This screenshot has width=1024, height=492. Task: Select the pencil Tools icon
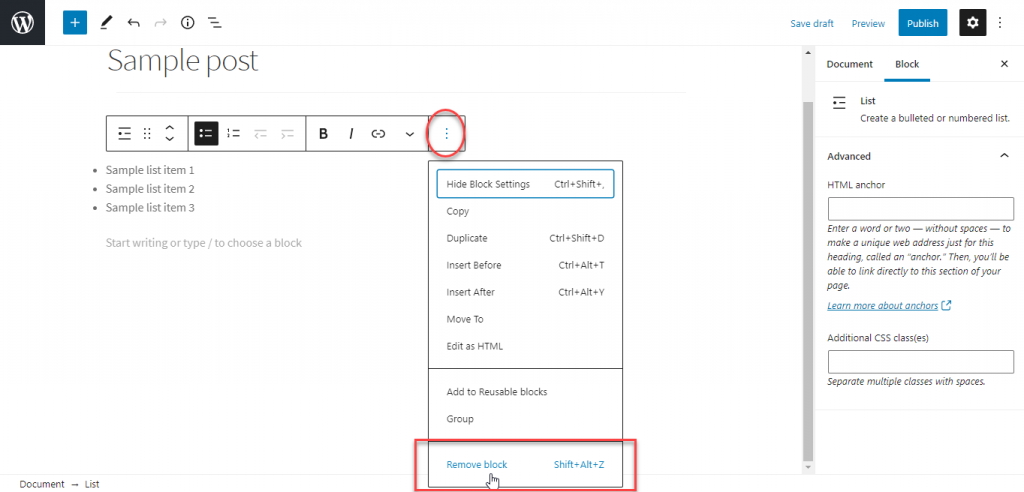pos(106,23)
